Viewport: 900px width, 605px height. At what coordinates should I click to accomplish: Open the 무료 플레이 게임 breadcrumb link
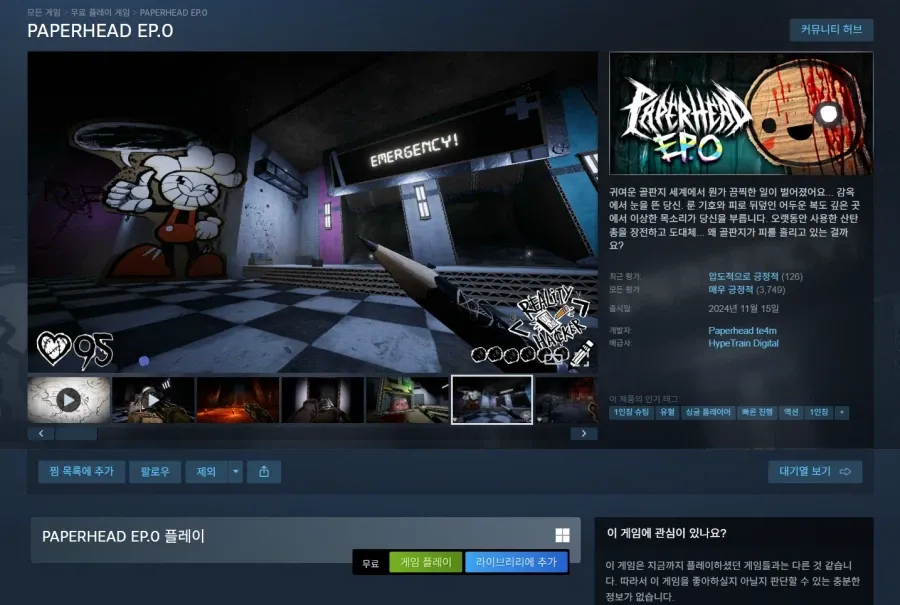coord(100,12)
